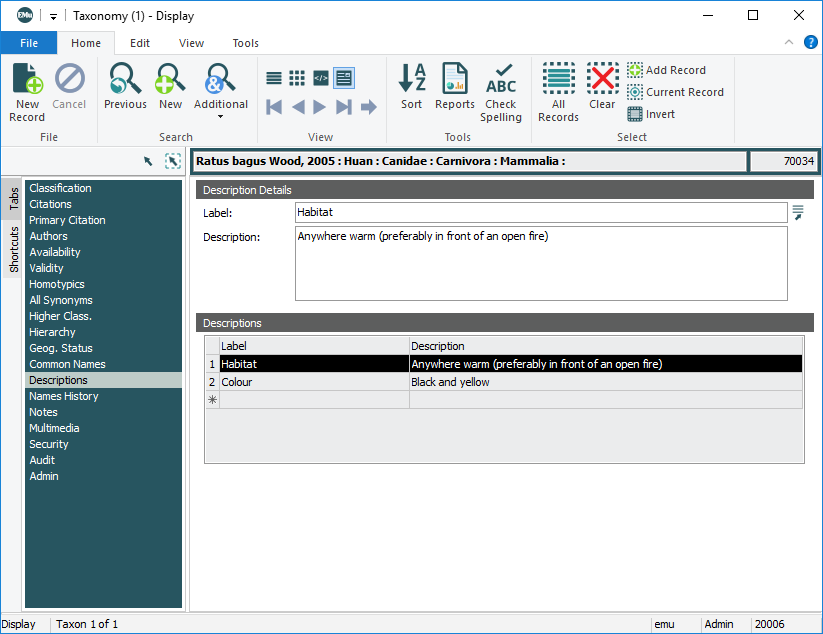Click into the Label input field
The image size is (823, 634).
pyautogui.click(x=540, y=213)
